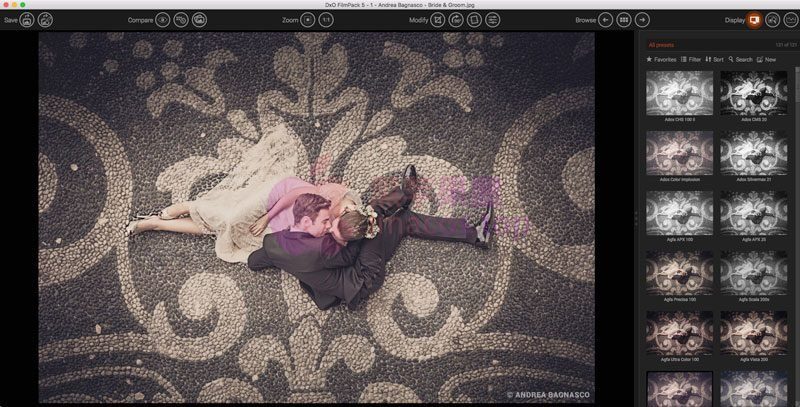Screen dimensions: 800x407
Task: Open the All presets category selector
Action: click(x=661, y=45)
